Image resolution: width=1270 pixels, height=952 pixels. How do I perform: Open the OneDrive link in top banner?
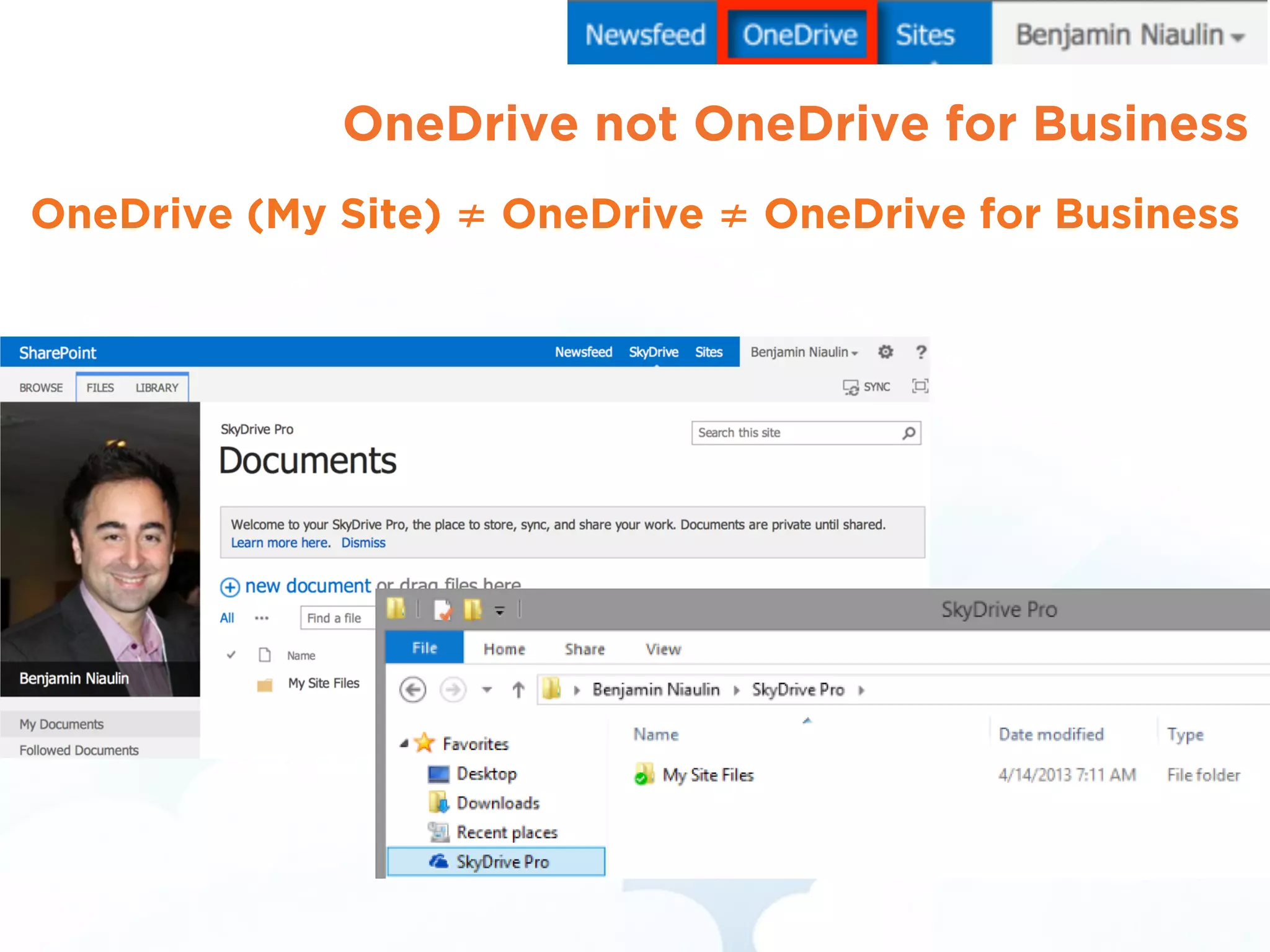pyautogui.click(x=799, y=35)
